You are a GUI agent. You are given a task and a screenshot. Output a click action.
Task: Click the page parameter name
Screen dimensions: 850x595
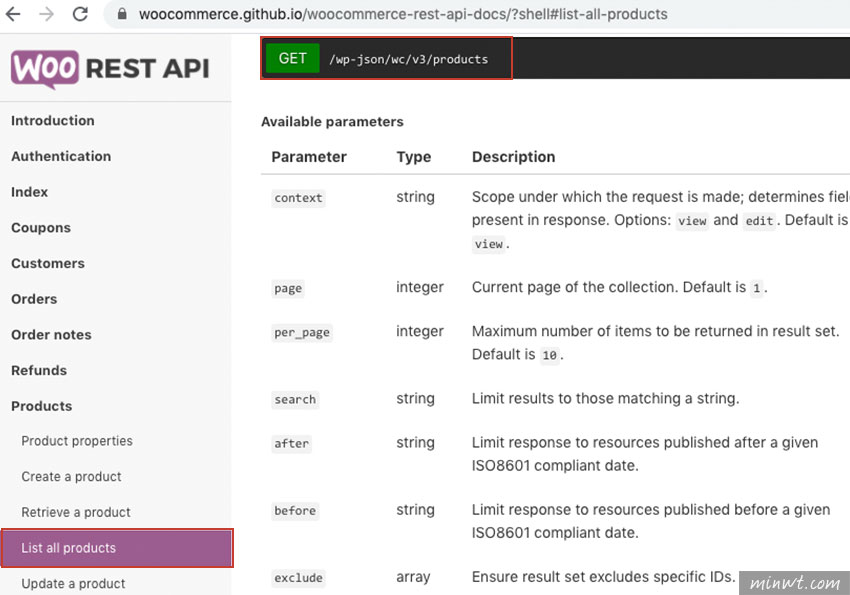[x=288, y=288]
